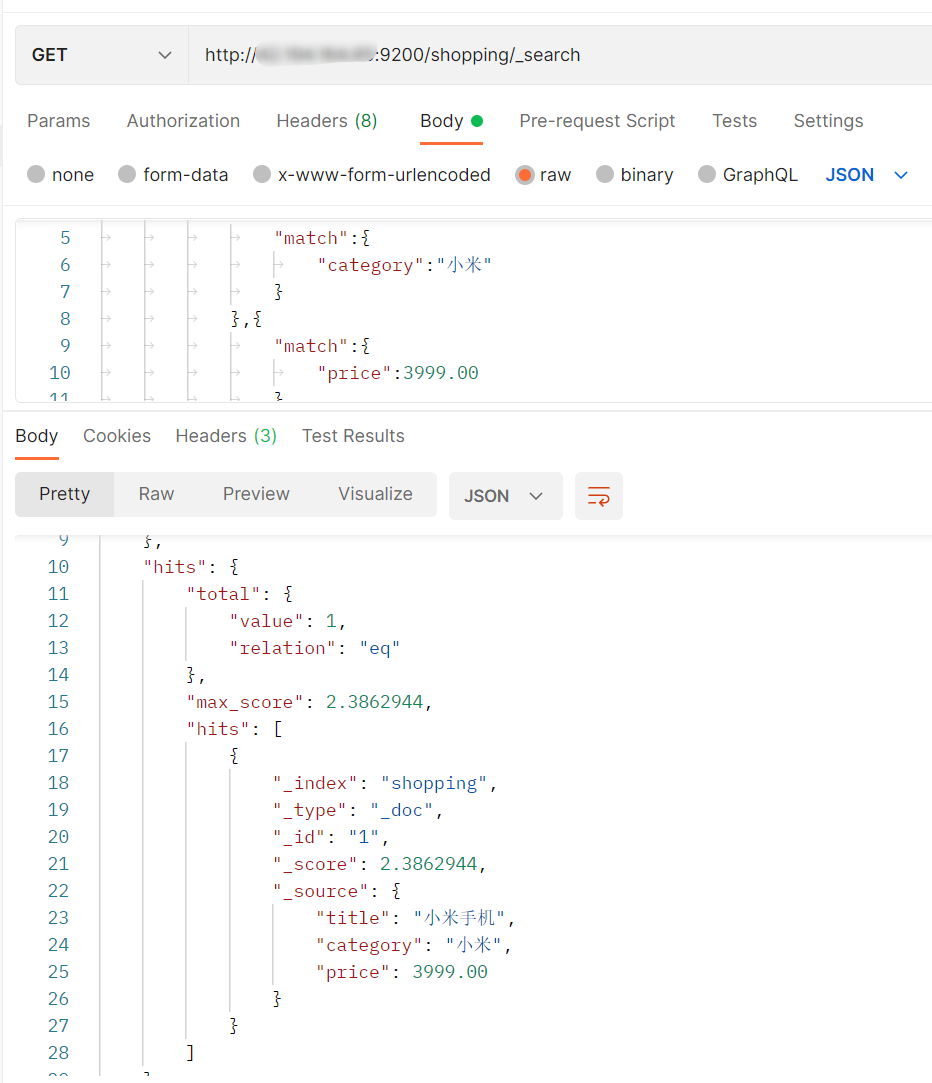Choose the GraphQL body option
Screen dimensions: 932x1083
click(707, 175)
